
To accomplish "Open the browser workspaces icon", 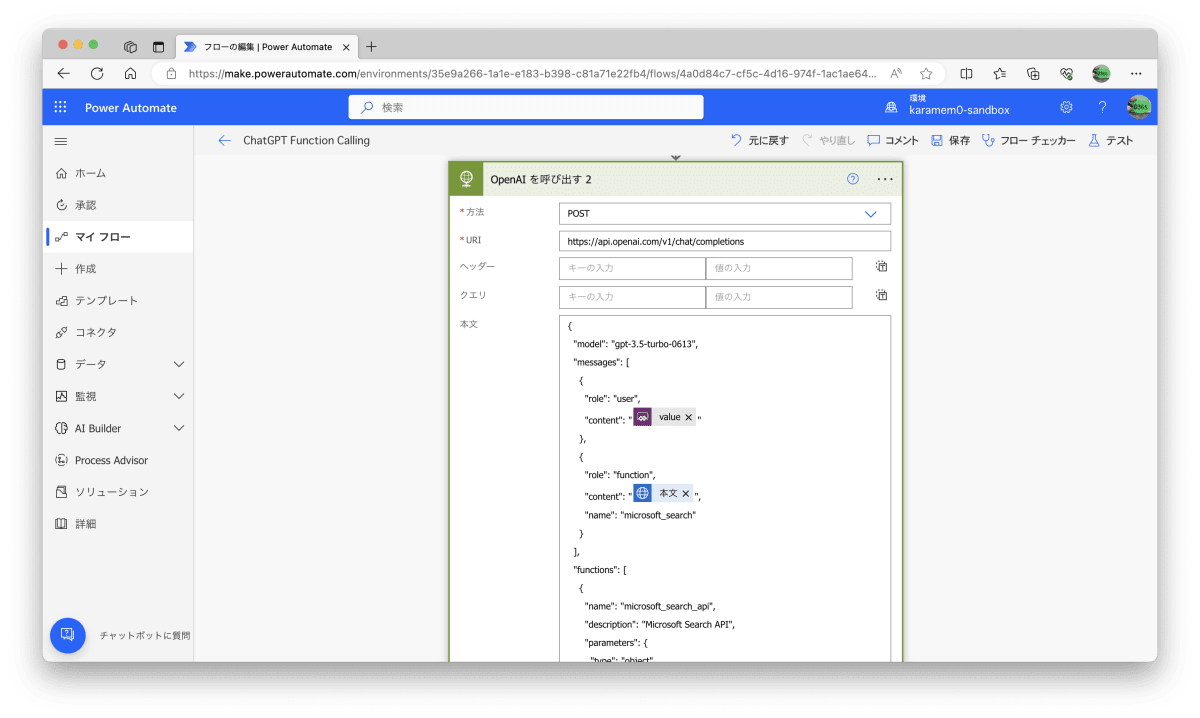I will [130, 46].
